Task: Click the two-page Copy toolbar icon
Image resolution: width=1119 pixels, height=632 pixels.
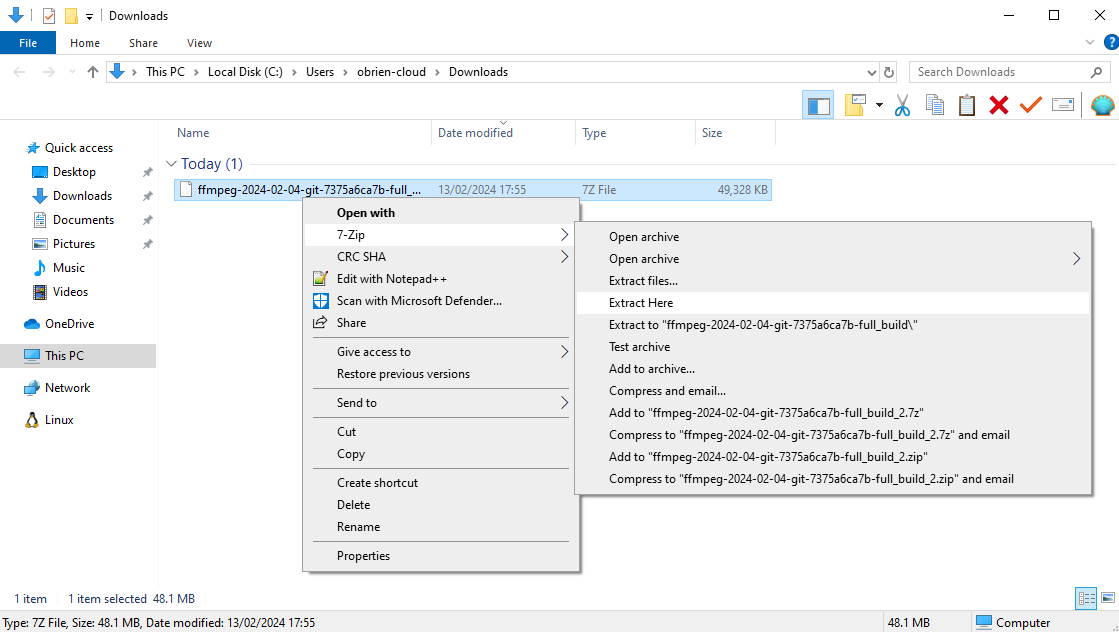Action: (x=935, y=105)
